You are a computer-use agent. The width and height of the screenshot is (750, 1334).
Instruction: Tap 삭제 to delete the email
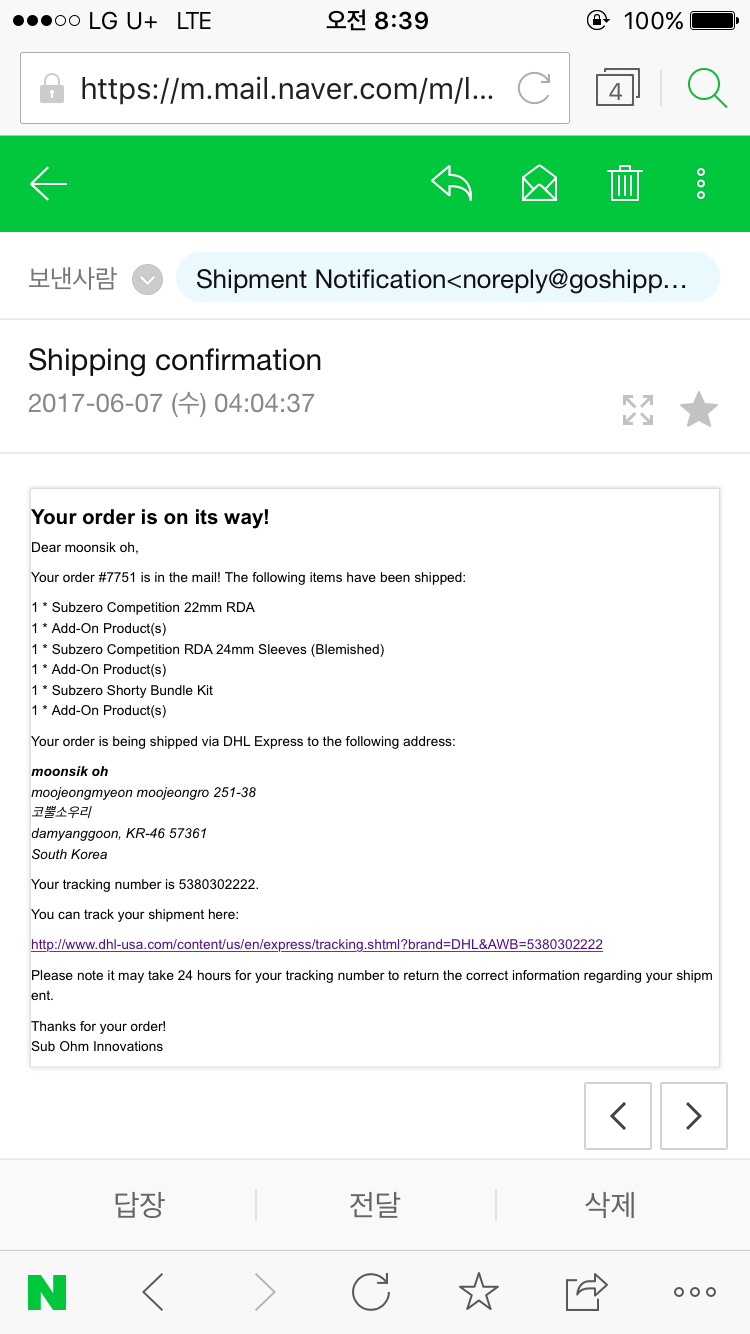pos(610,1204)
